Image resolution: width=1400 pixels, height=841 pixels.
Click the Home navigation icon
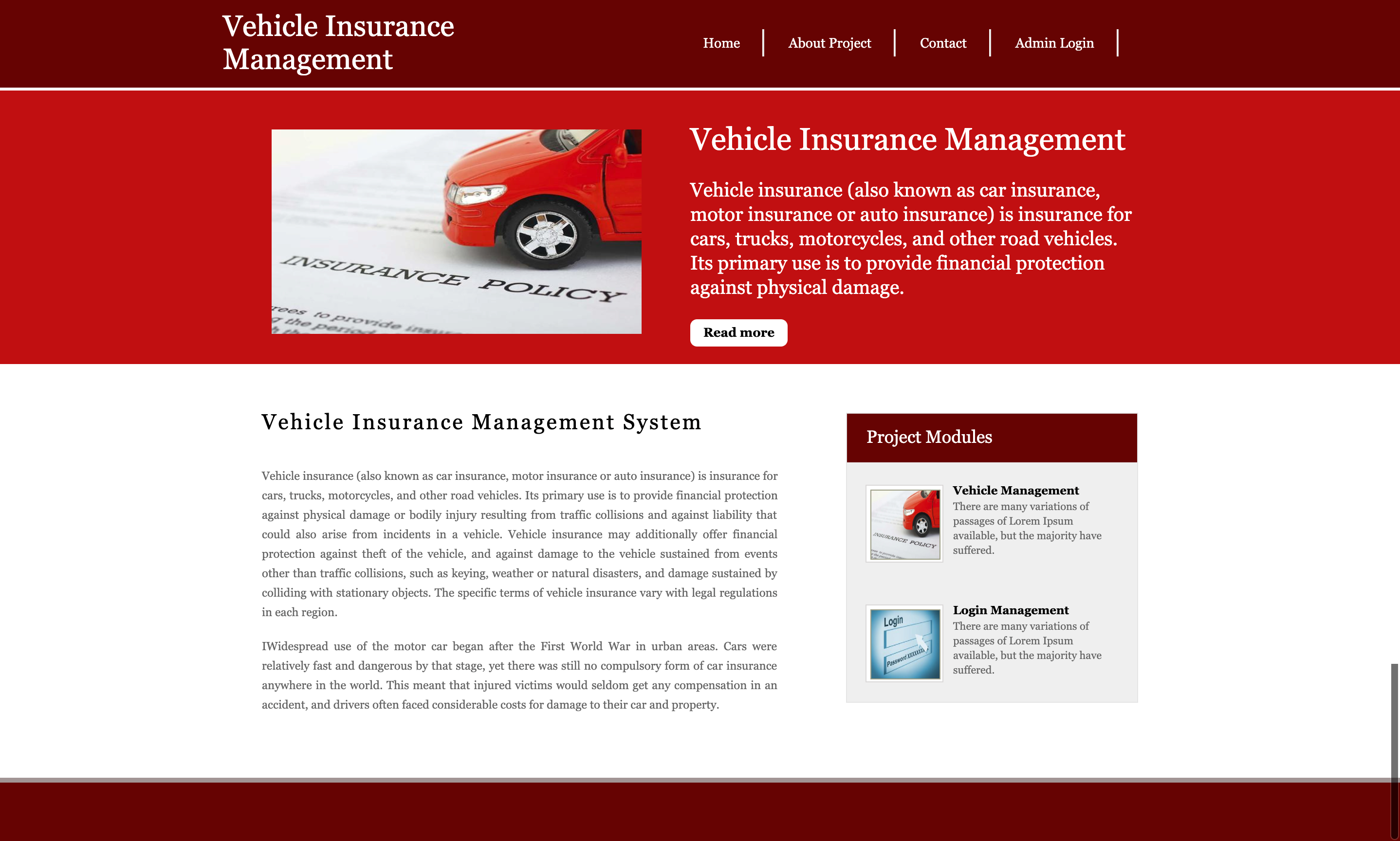pos(720,42)
